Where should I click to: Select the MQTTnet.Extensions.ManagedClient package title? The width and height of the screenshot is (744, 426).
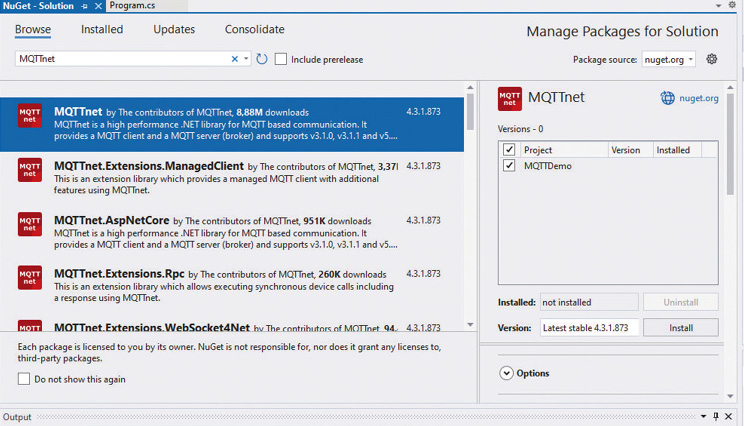point(149,166)
